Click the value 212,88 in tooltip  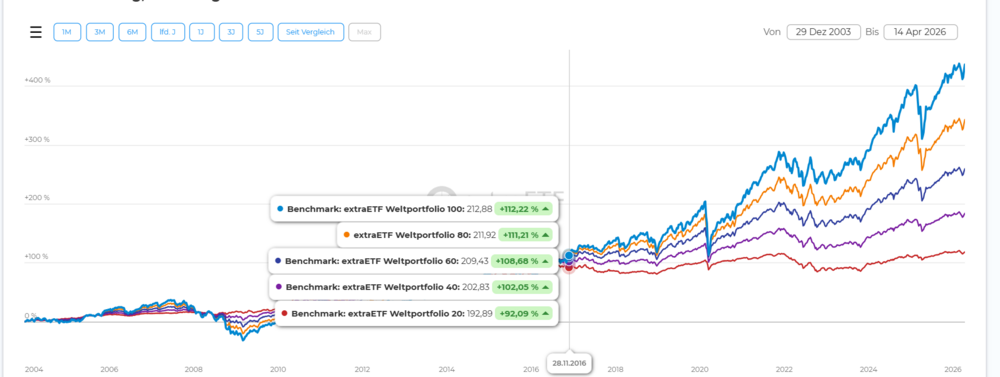tap(479, 209)
